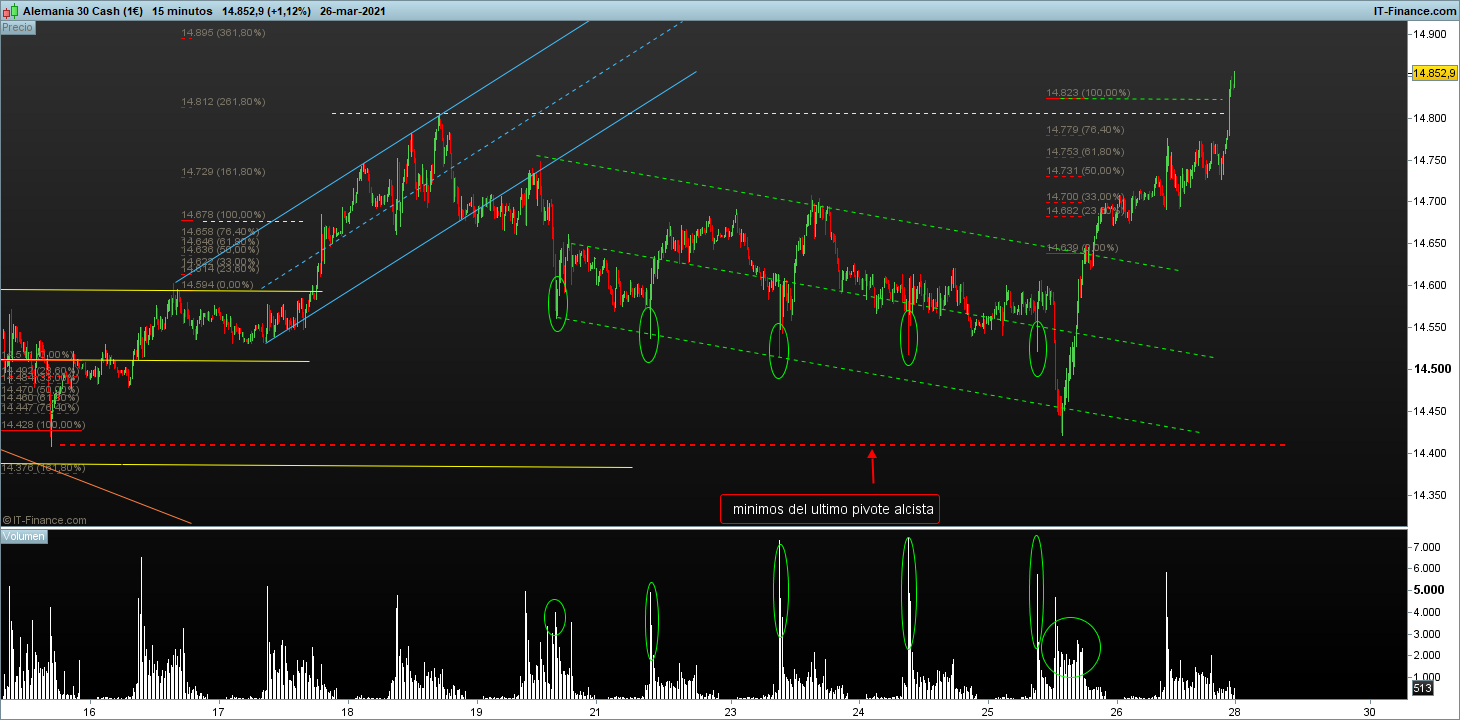
Task: Click the Fibonacci label 14.812 (261,80%)
Action: (223, 102)
